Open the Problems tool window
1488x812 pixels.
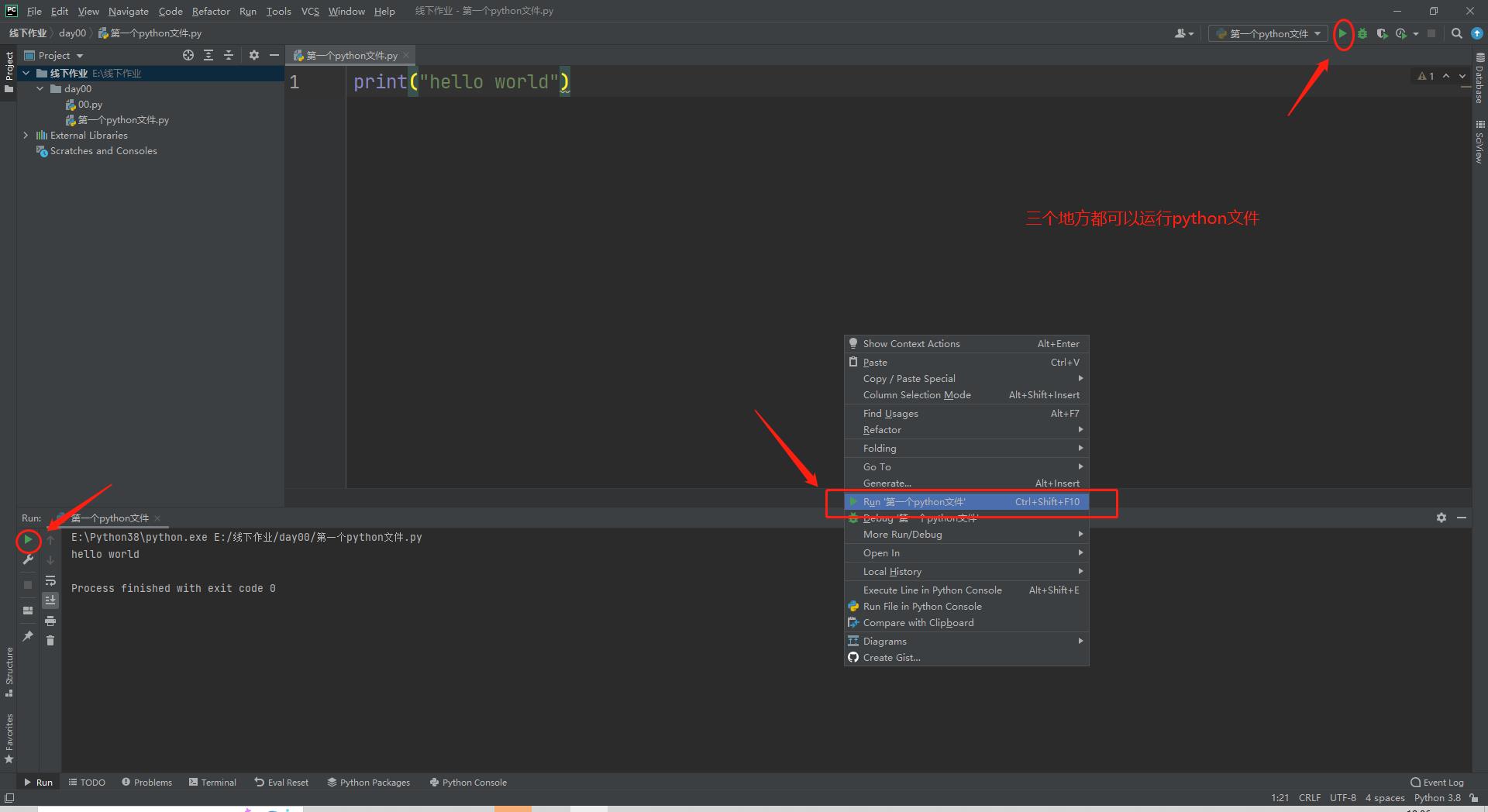[x=146, y=782]
